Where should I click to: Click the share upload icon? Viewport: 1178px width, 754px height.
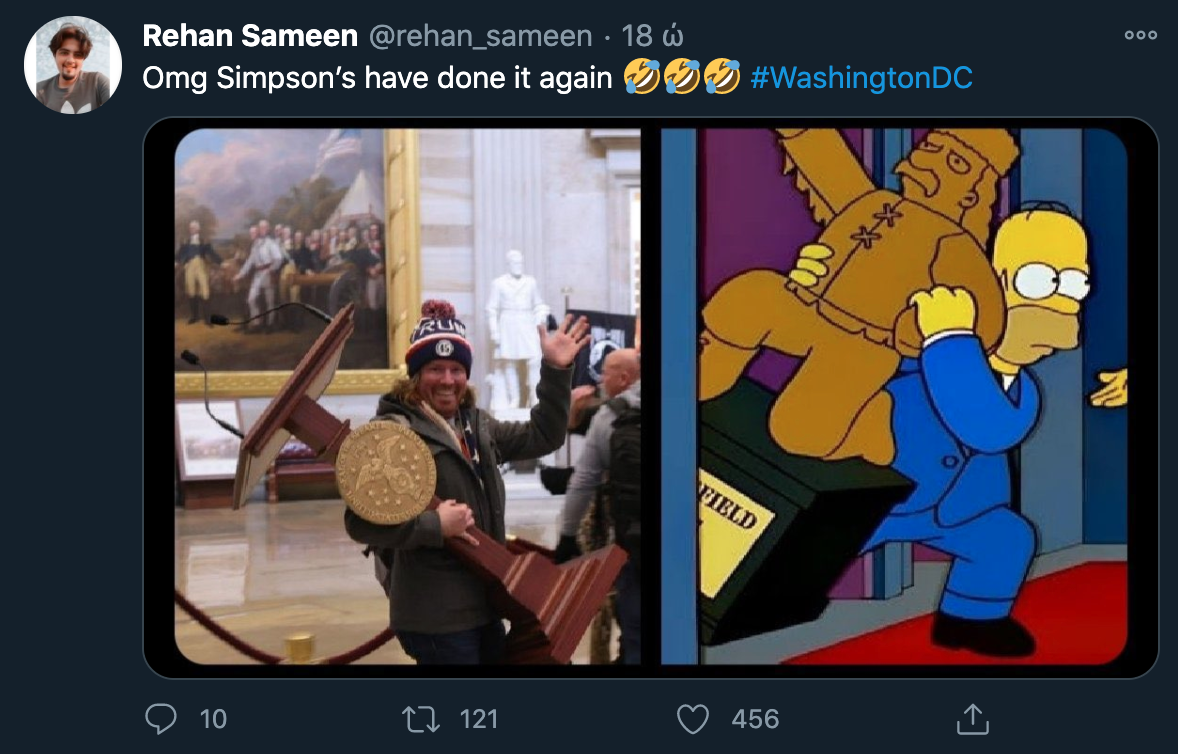coord(970,718)
